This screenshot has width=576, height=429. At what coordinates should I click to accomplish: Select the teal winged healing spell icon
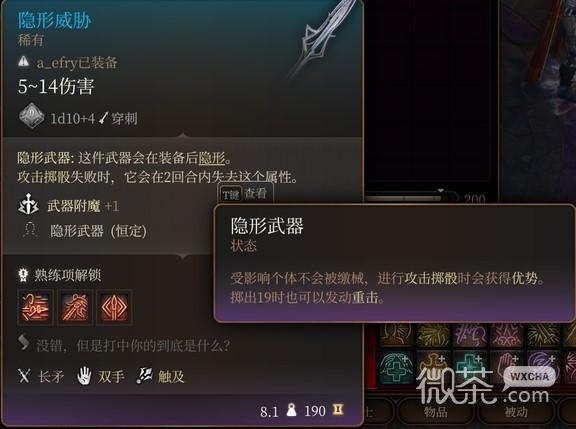pyautogui.click(x=395, y=367)
